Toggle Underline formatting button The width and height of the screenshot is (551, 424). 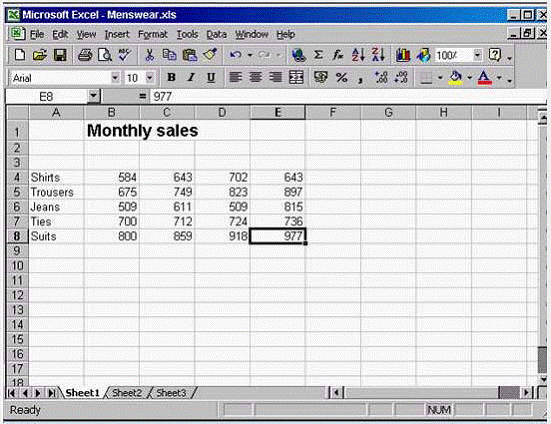tap(211, 77)
